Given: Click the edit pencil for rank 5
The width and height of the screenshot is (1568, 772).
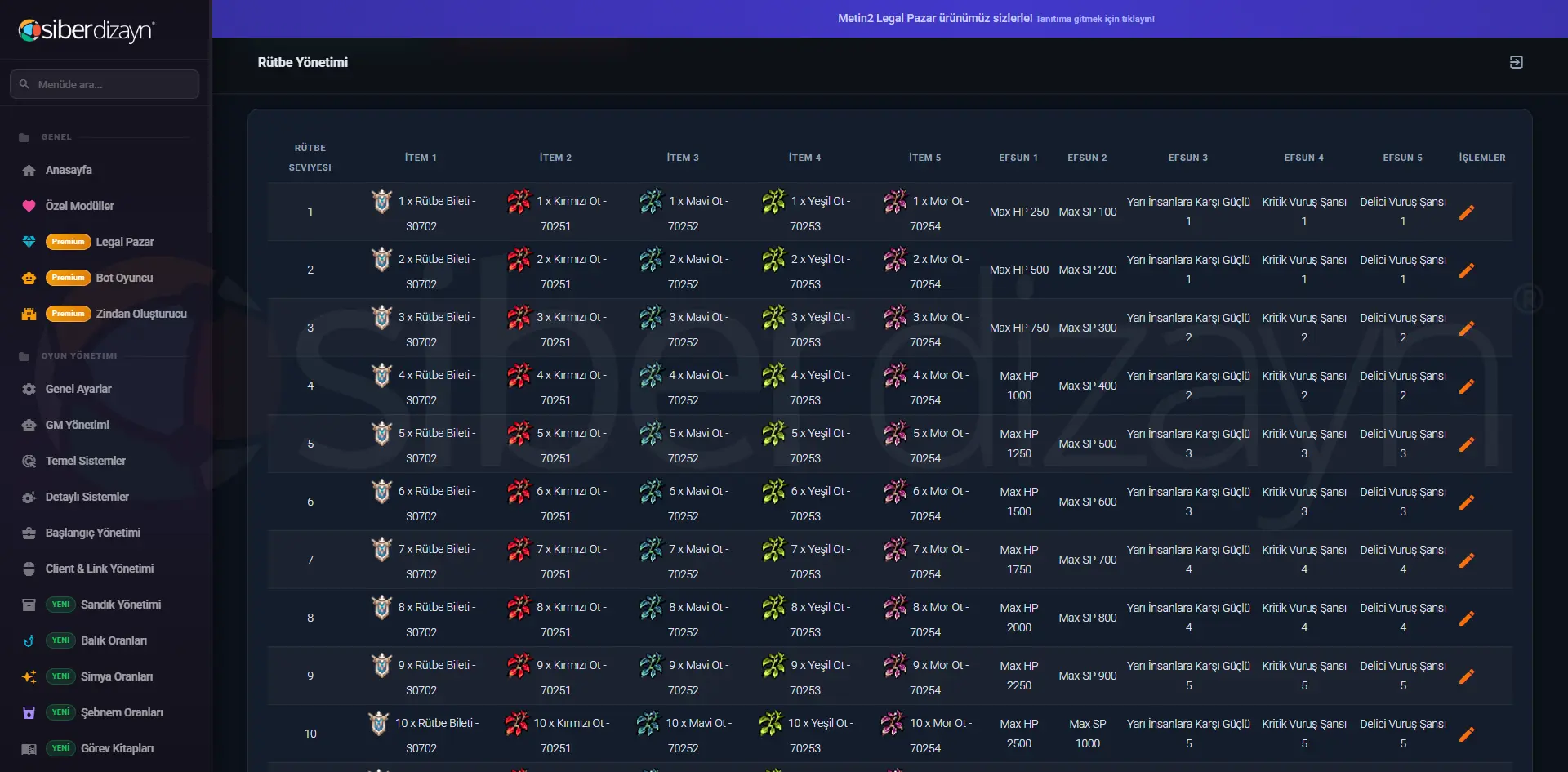Looking at the screenshot, I should (x=1467, y=444).
